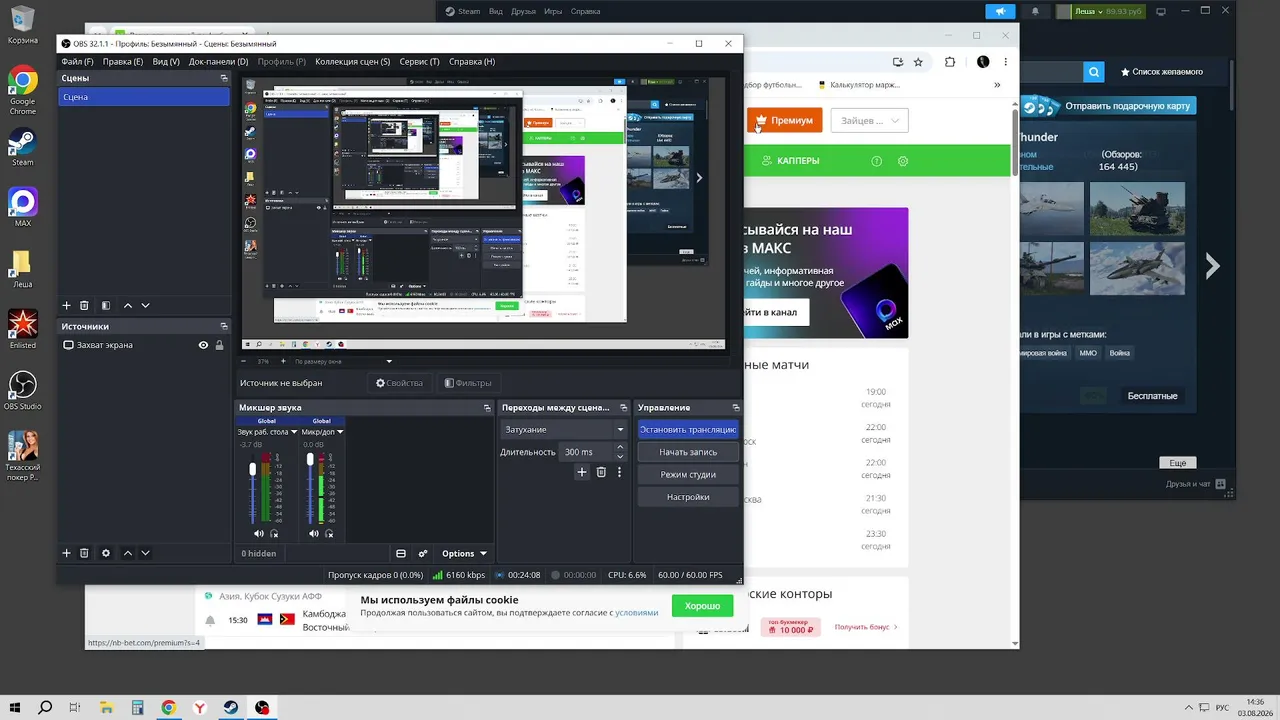This screenshot has width=1280, height=720.
Task: Open the Файл (F) menu in OBS
Action: pyautogui.click(x=77, y=61)
